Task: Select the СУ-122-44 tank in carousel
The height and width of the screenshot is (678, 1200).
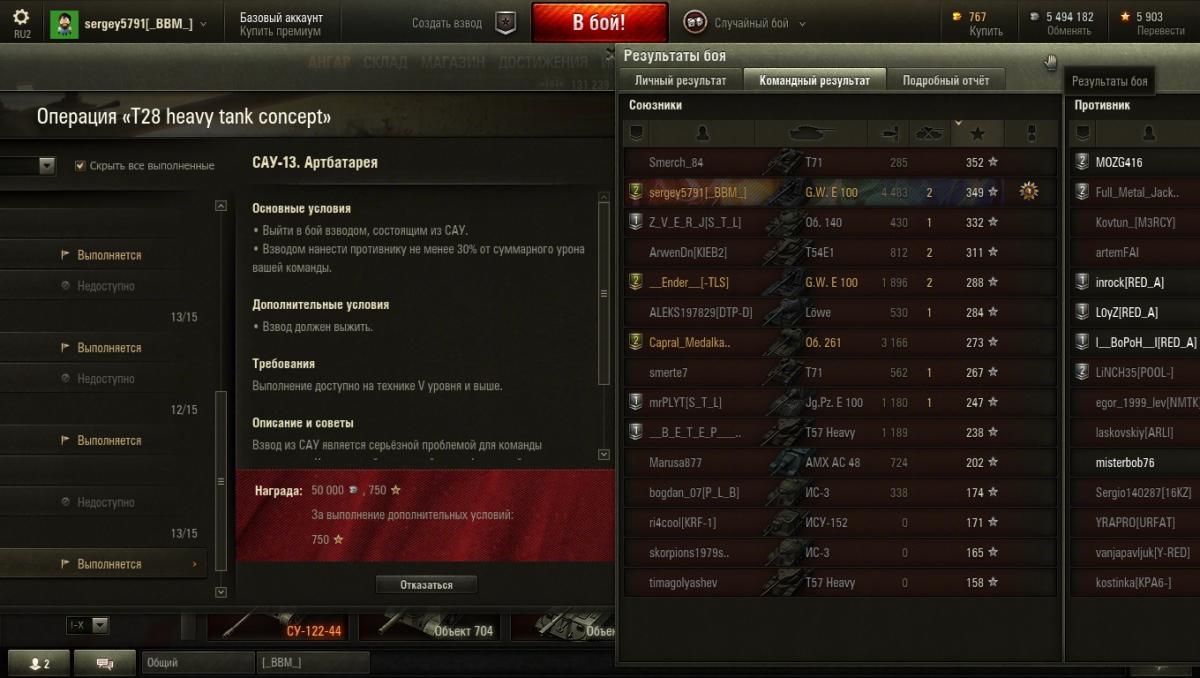Action: pyautogui.click(x=282, y=627)
